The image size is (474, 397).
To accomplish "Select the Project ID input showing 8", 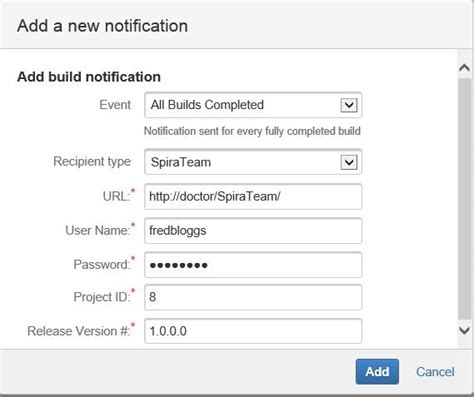I will click(253, 297).
